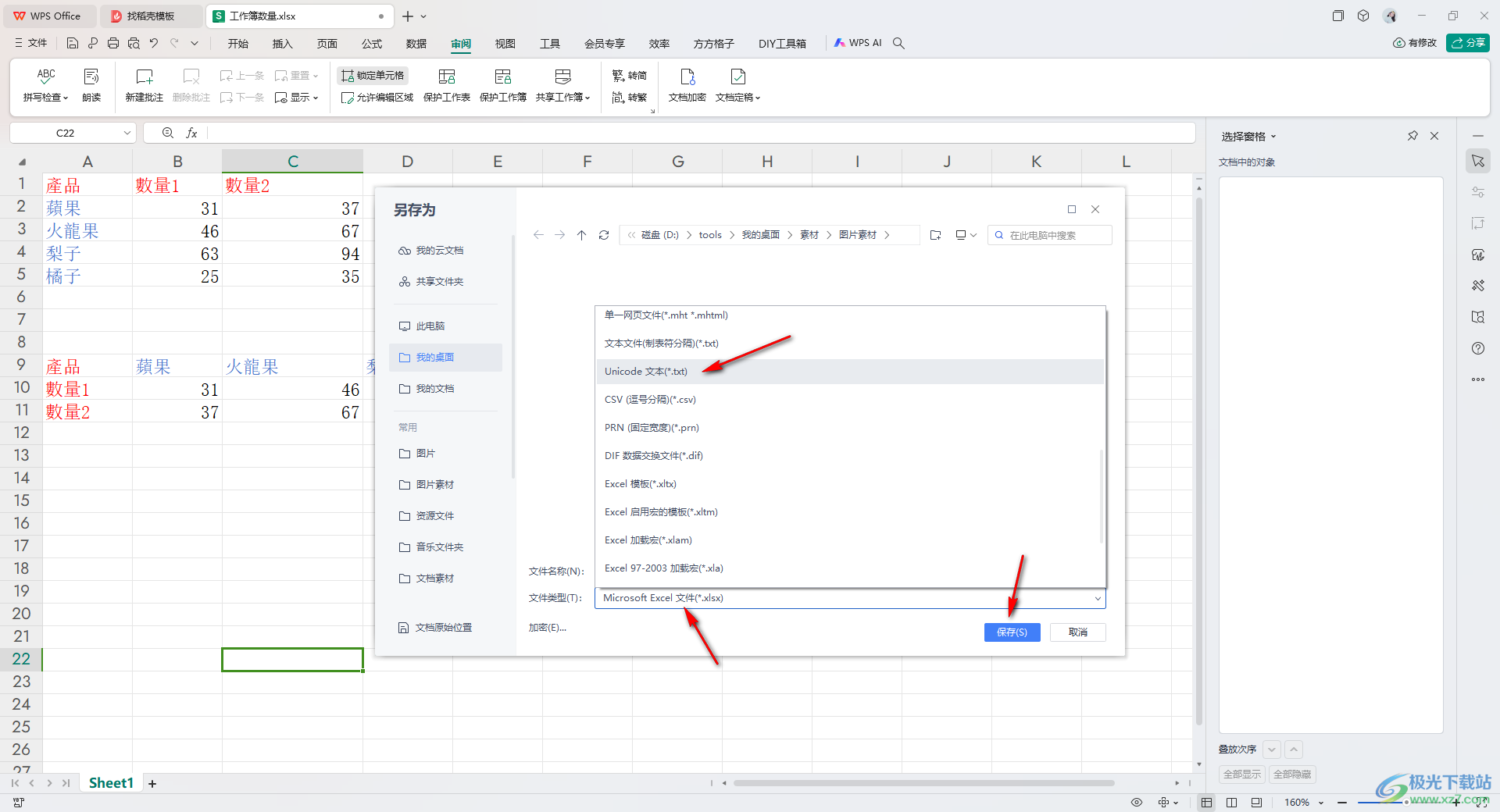Convert traditional to simplified Chinese
1500x812 pixels.
tap(630, 76)
